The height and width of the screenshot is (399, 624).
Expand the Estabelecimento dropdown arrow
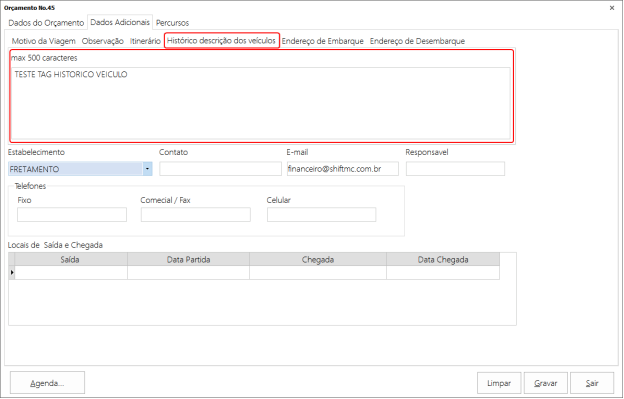(147, 169)
